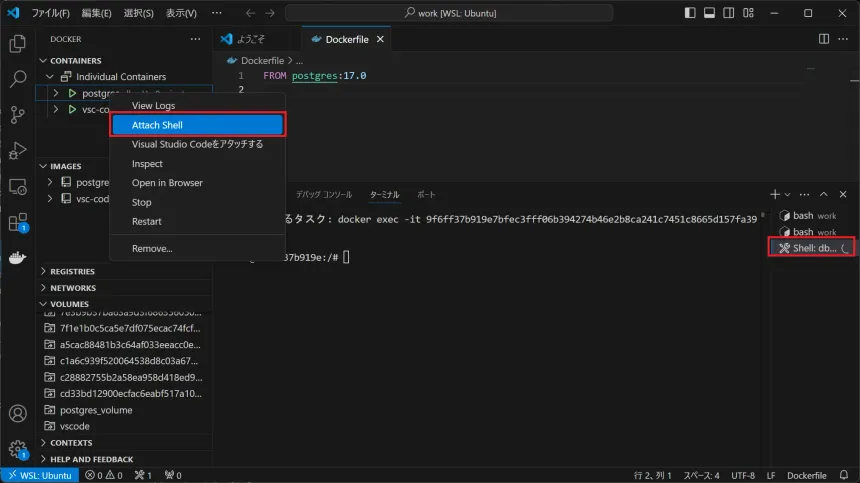The width and height of the screenshot is (860, 483).
Task: Open new terminal profile dropdown arrow
Action: pos(788,194)
